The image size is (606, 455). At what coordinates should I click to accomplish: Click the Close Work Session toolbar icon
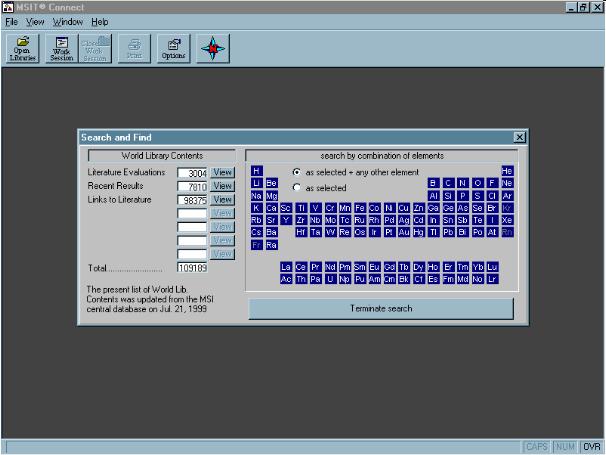[x=95, y=48]
